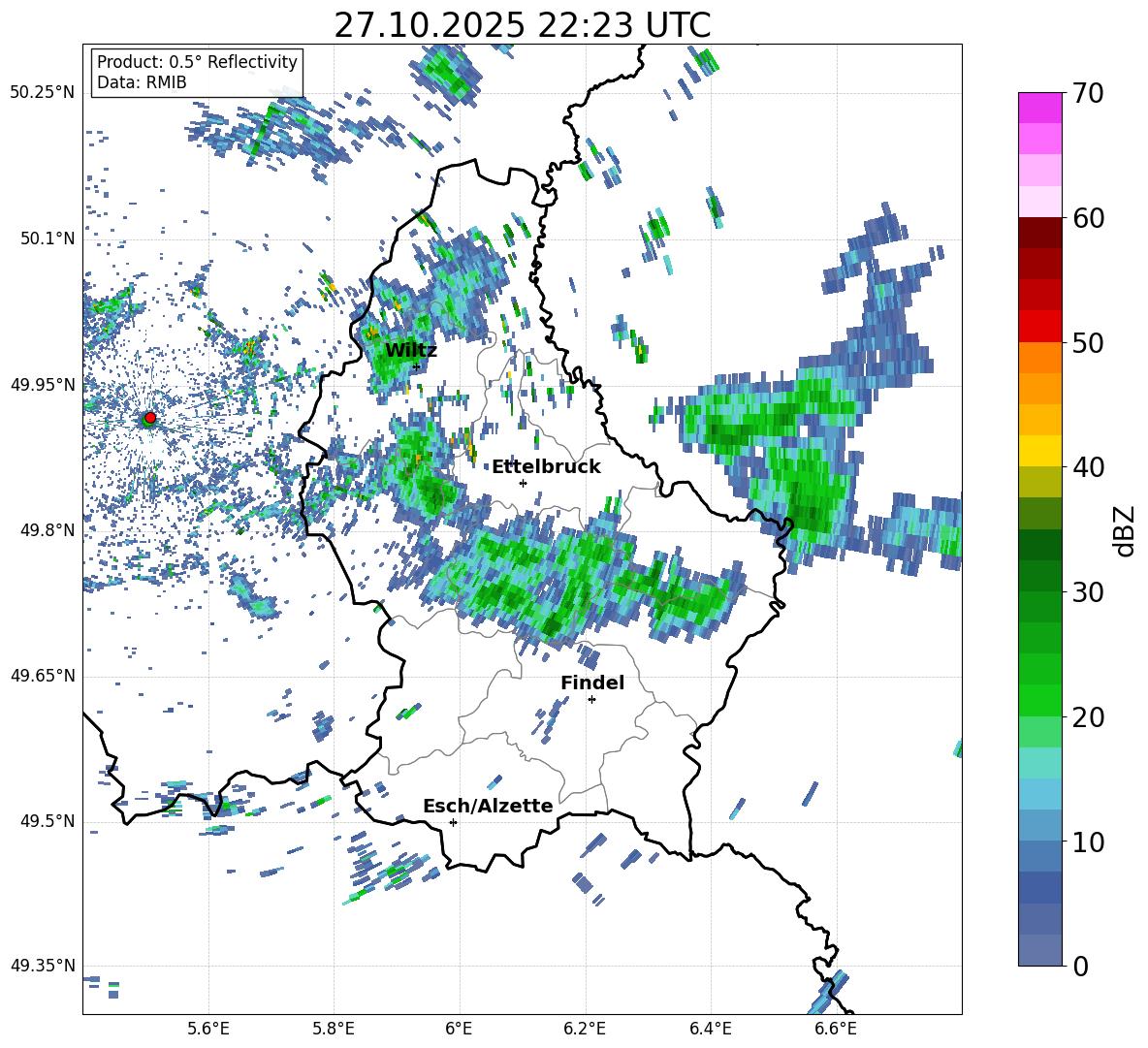Image resolution: width=1148 pixels, height=1048 pixels.
Task: Click the 50.25°N latitude label
Action: tap(43, 93)
